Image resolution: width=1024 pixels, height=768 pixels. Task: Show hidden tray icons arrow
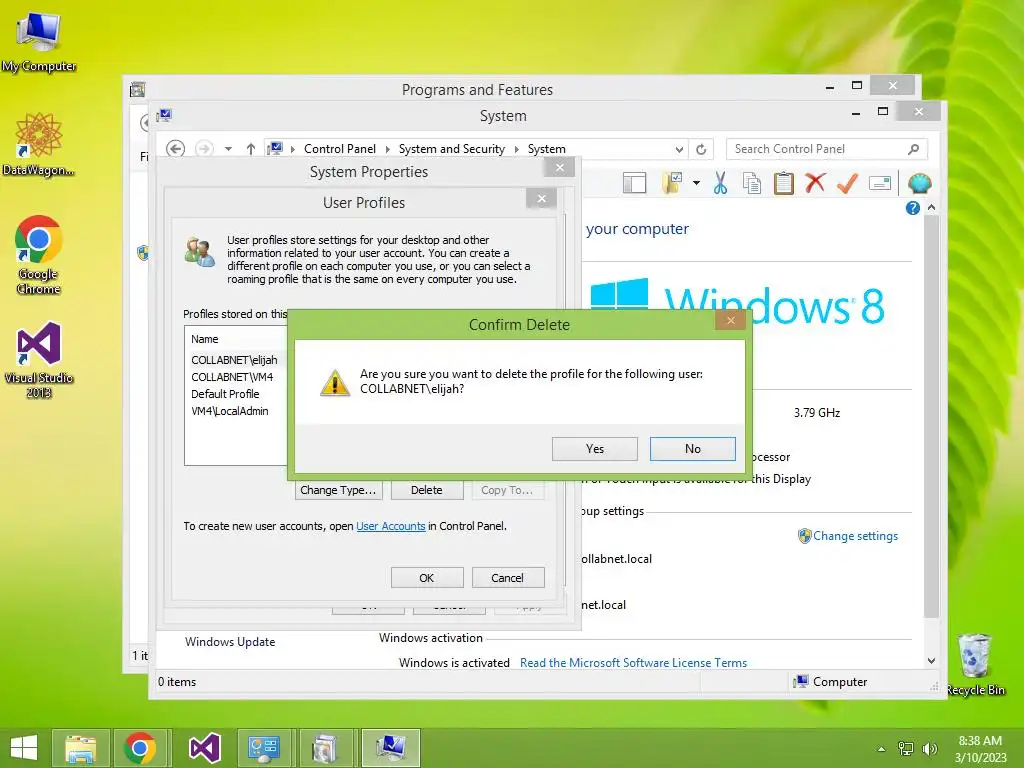(x=882, y=749)
